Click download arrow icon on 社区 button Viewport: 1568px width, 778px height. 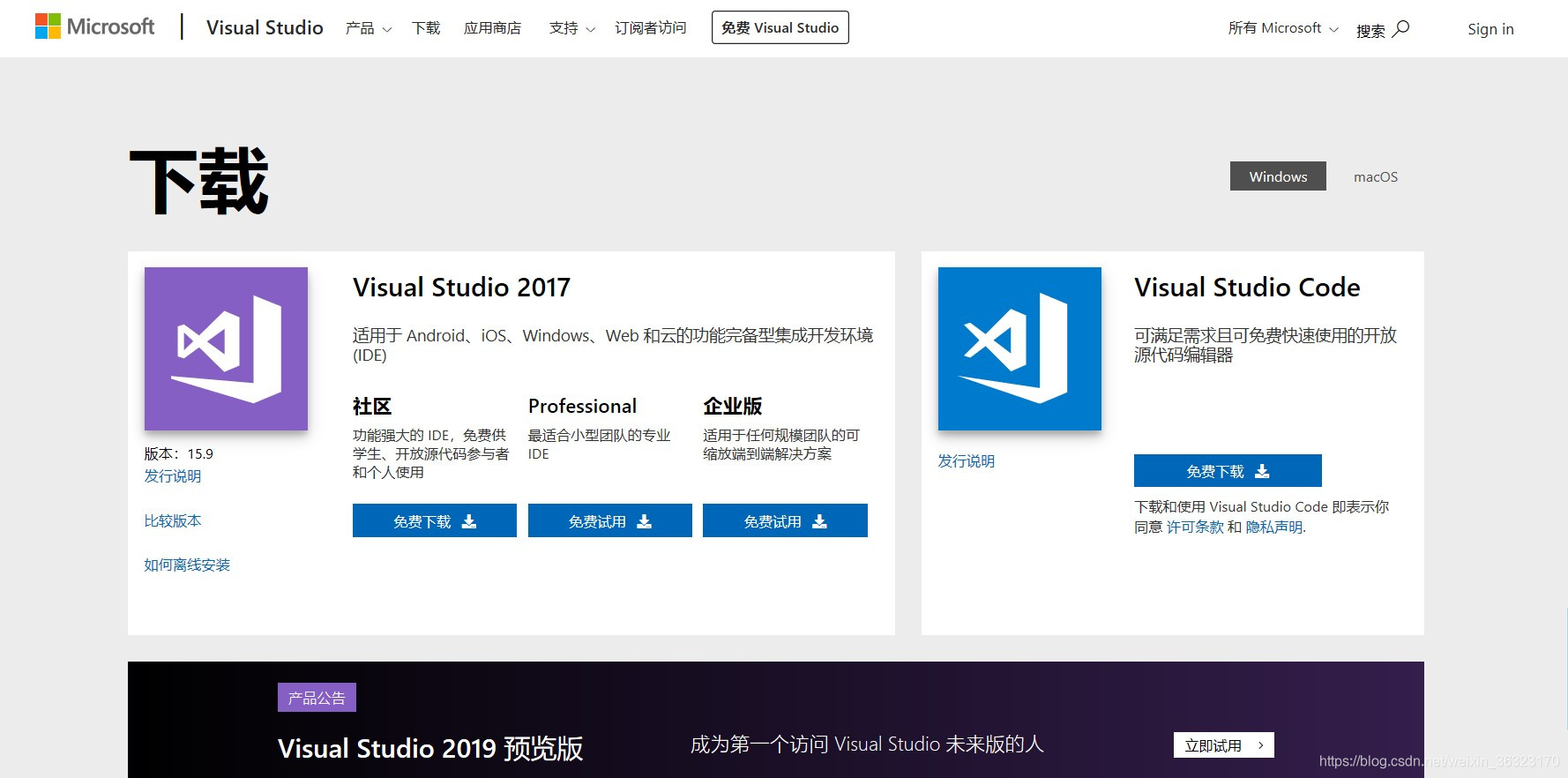tap(469, 521)
